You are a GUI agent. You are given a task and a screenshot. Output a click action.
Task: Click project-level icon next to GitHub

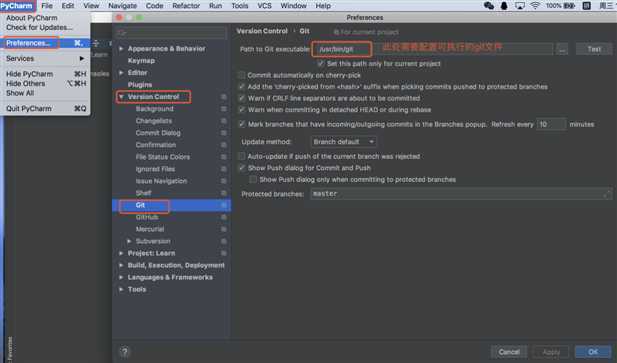(x=224, y=217)
